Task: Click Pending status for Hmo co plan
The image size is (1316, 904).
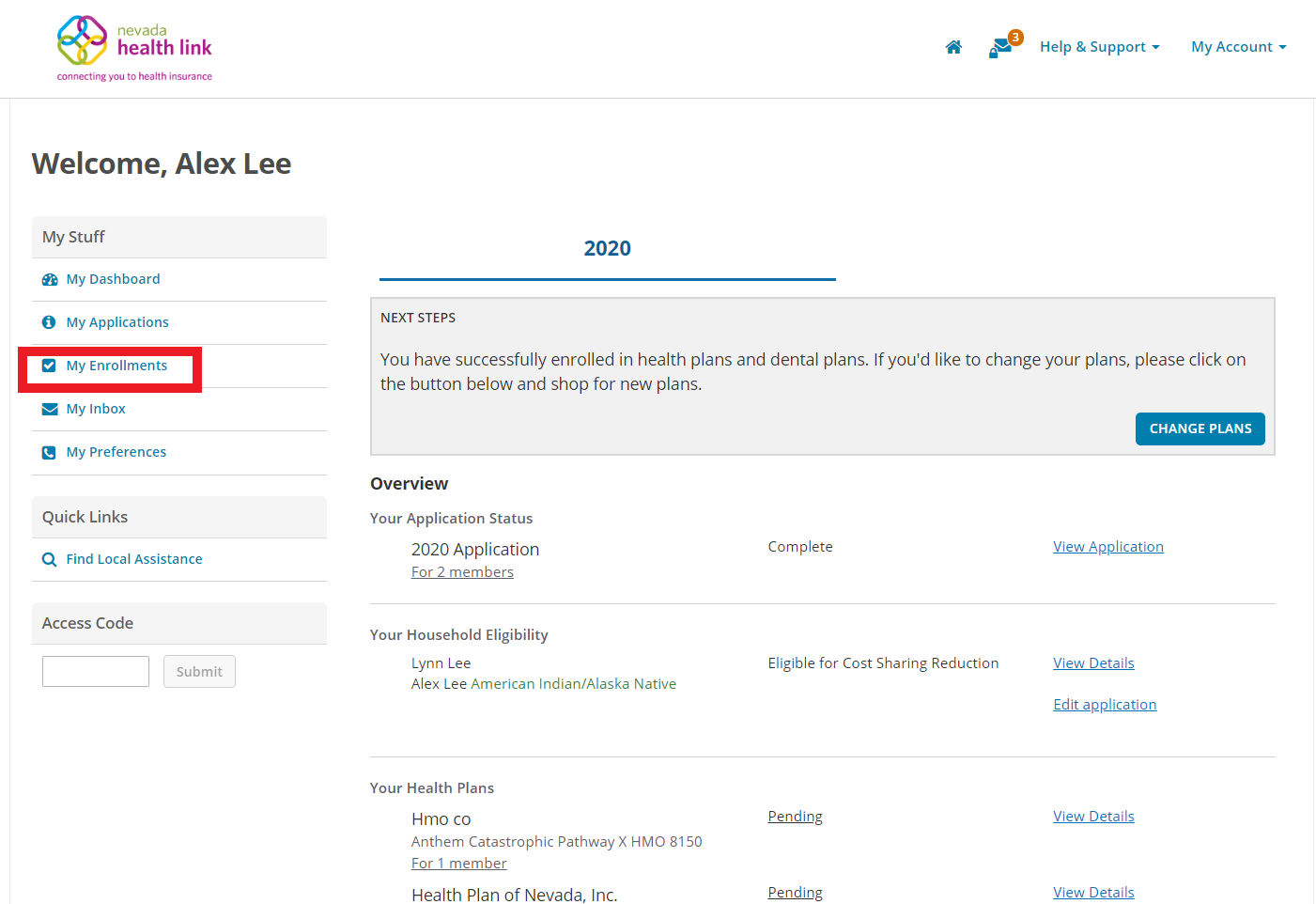Action: pos(795,817)
